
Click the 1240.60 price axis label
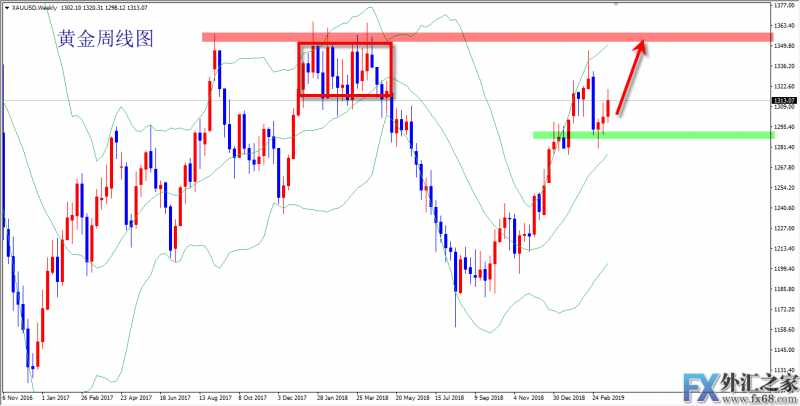[785, 208]
